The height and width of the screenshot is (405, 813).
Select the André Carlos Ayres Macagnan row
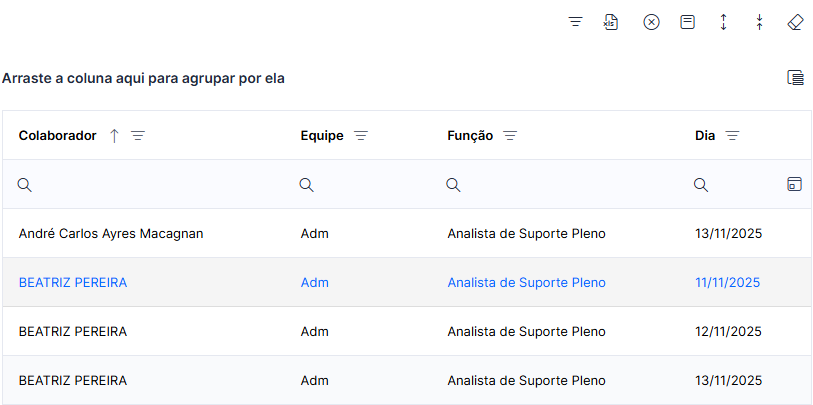(406, 233)
